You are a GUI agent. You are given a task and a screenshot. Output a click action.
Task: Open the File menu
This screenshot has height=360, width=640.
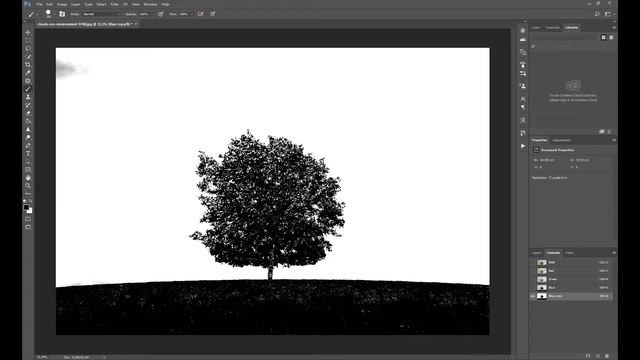39,4
